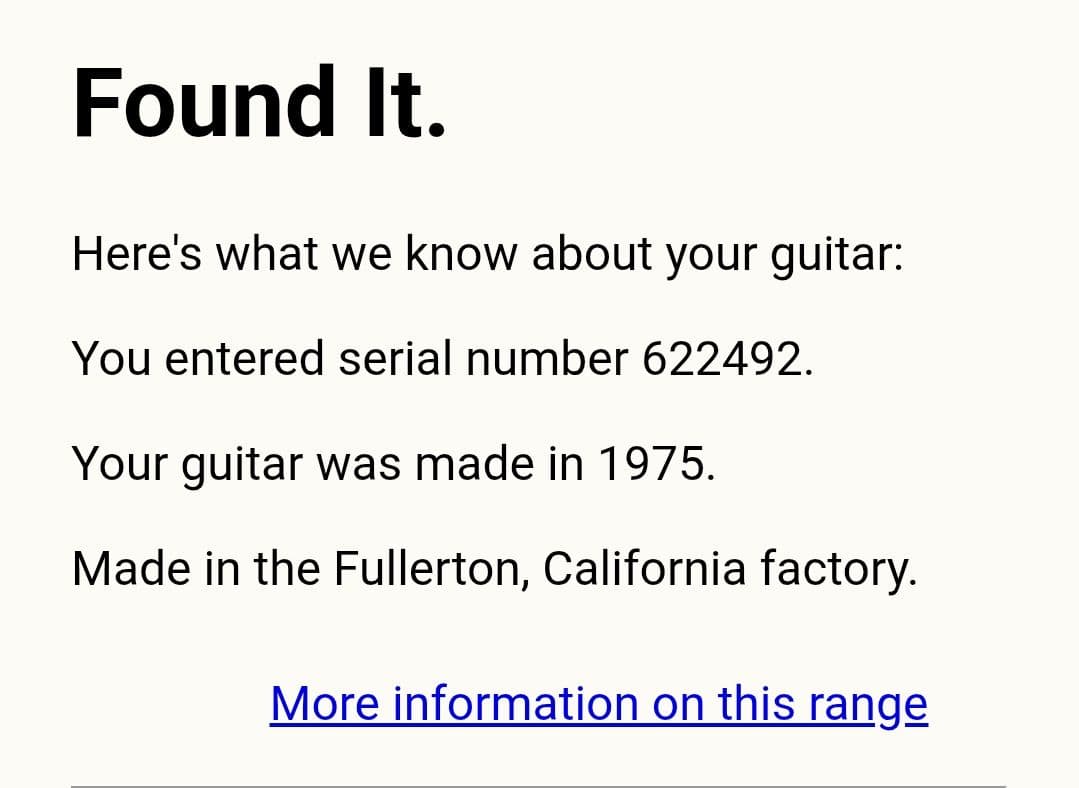Click the word "information" in the link

515,703
